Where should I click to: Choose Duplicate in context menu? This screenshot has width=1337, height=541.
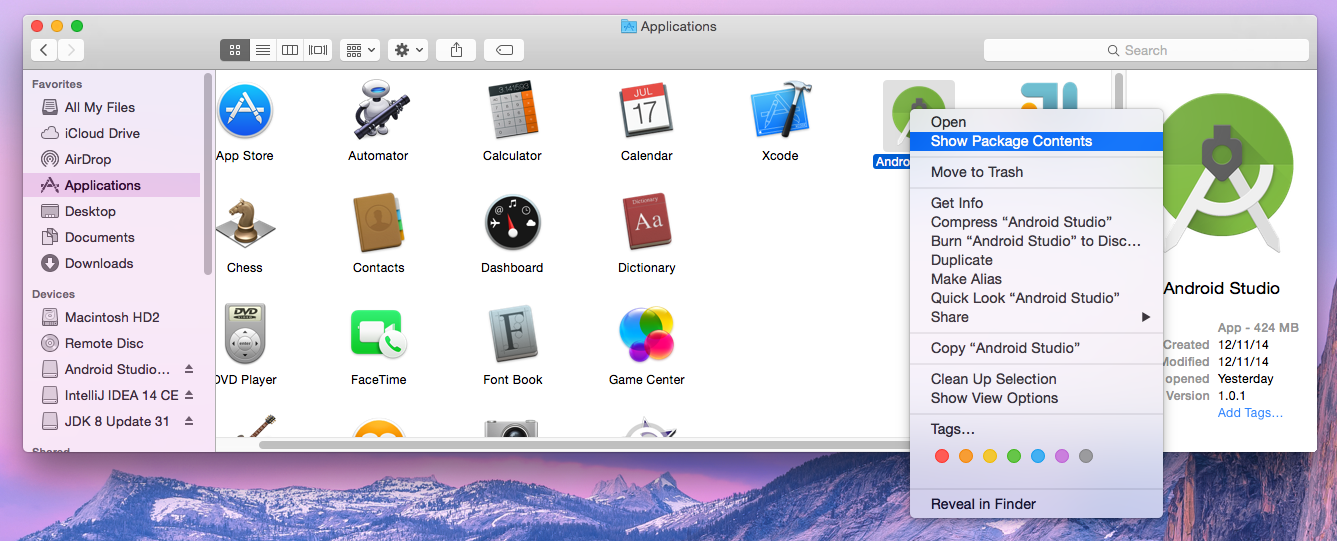coord(1036,260)
